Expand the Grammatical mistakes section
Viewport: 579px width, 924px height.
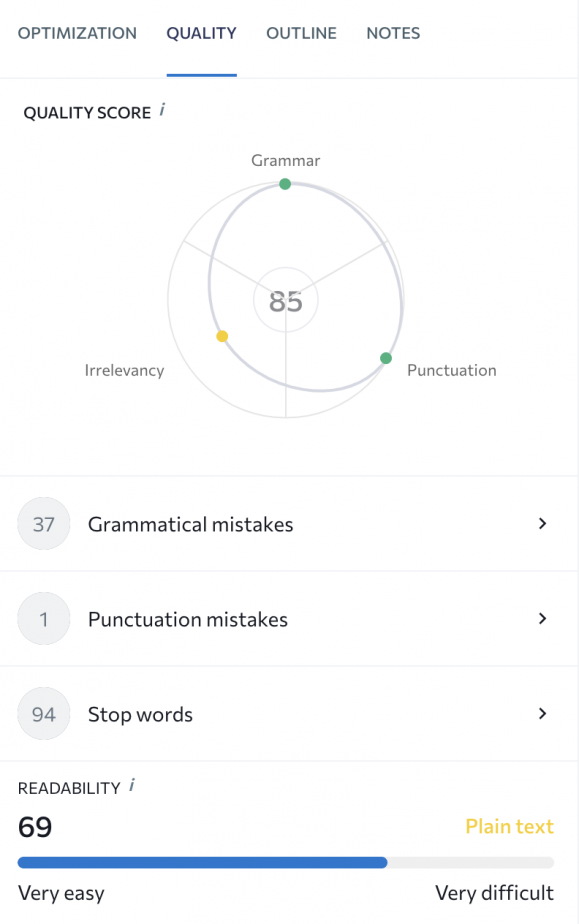click(x=541, y=523)
